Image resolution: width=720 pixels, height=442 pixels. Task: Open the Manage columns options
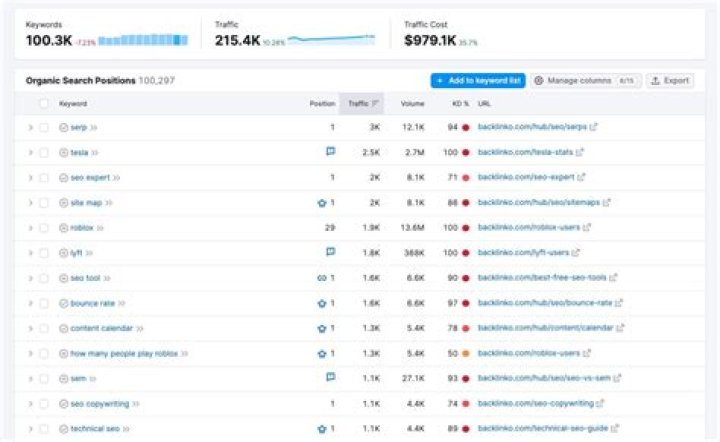click(584, 80)
